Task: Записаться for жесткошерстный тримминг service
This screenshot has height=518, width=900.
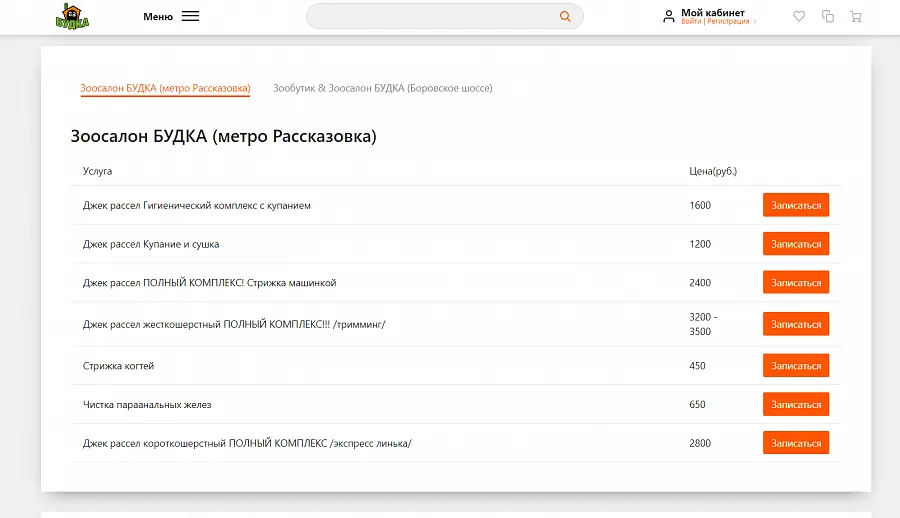Action: tap(796, 324)
